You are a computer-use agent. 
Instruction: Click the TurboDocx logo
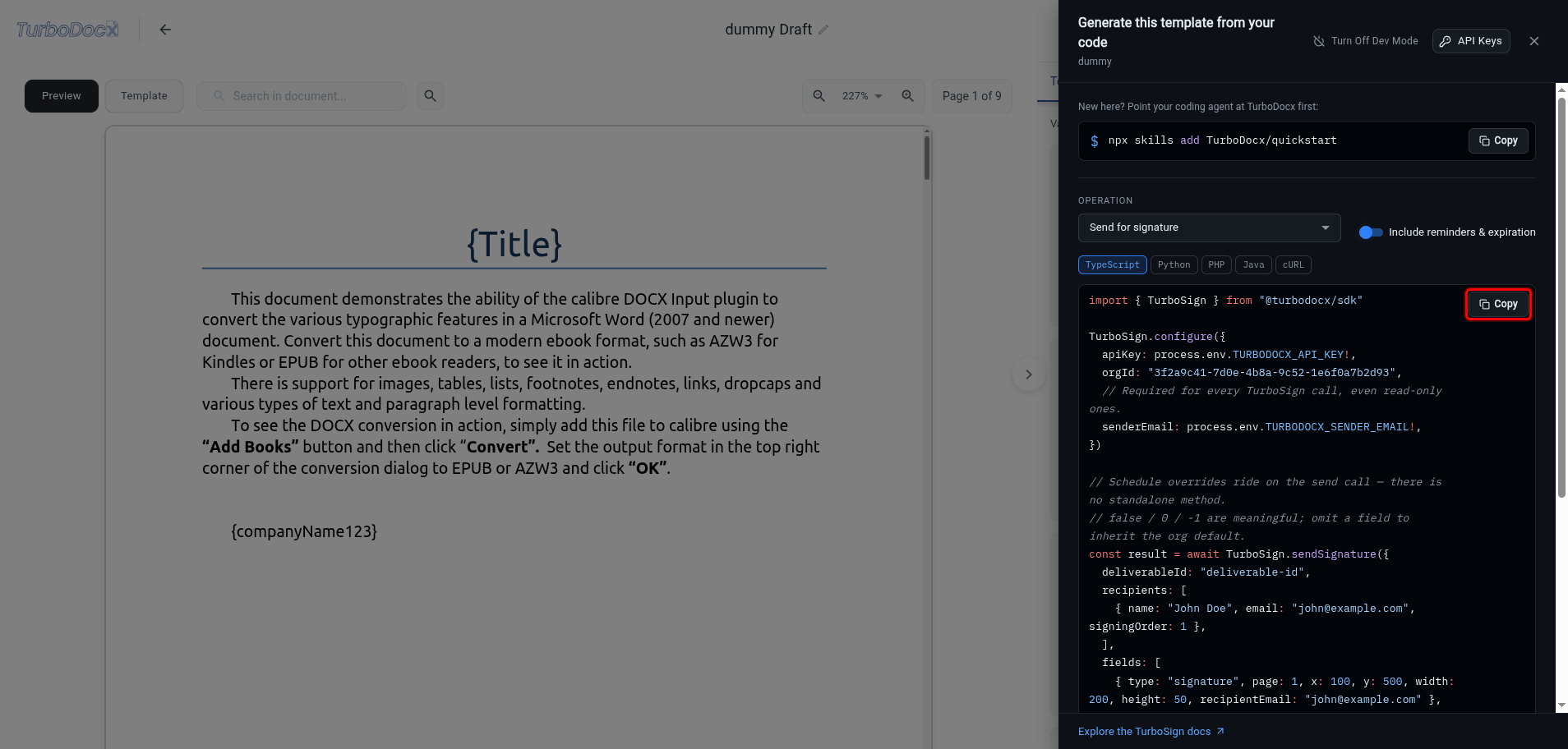(67, 30)
